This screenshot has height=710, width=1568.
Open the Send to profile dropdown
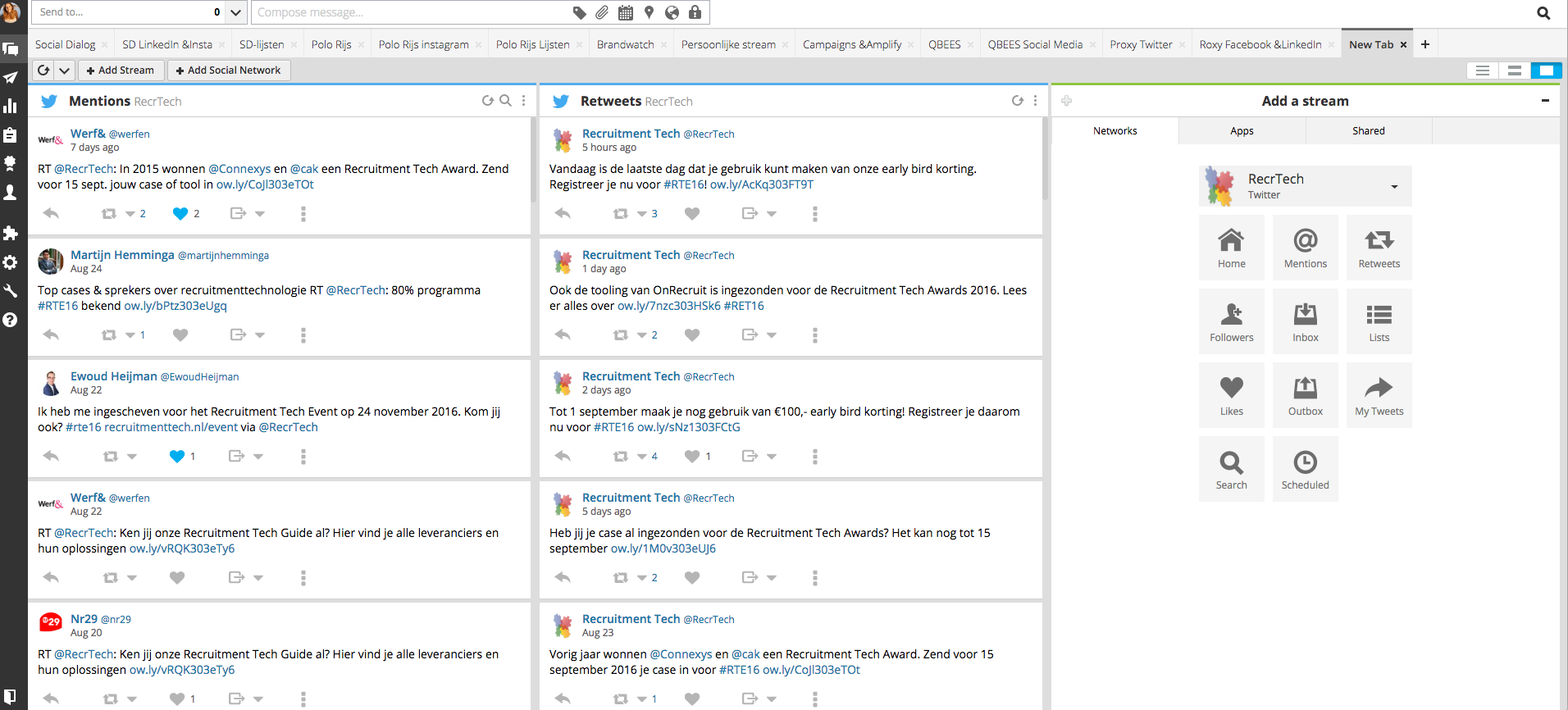236,12
